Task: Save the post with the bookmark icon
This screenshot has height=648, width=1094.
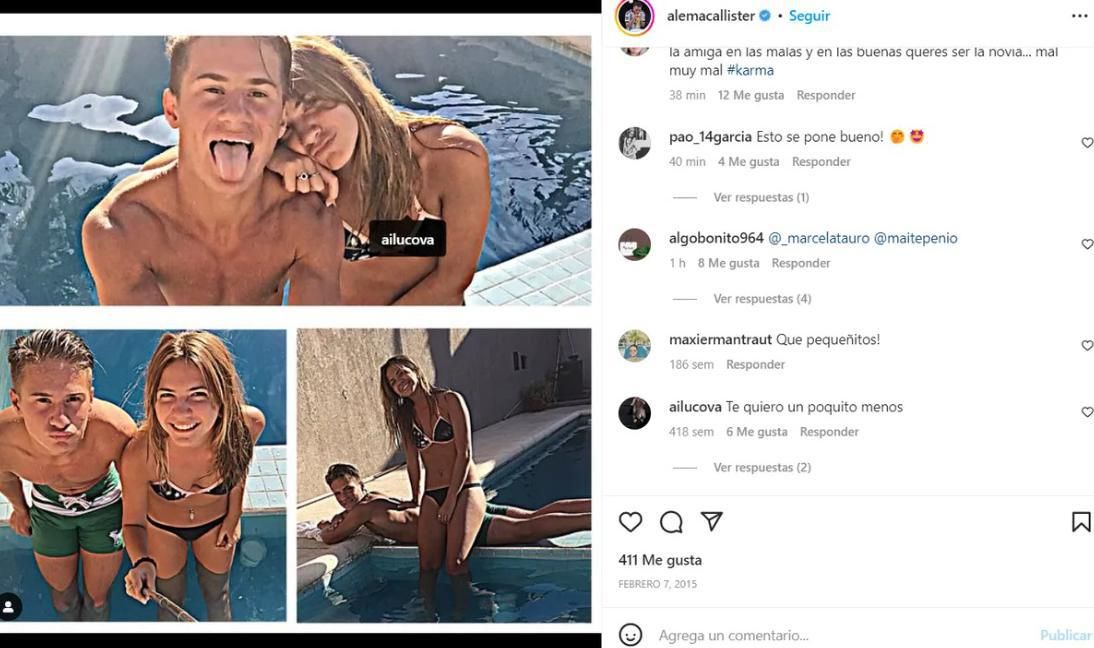Action: click(x=1081, y=522)
